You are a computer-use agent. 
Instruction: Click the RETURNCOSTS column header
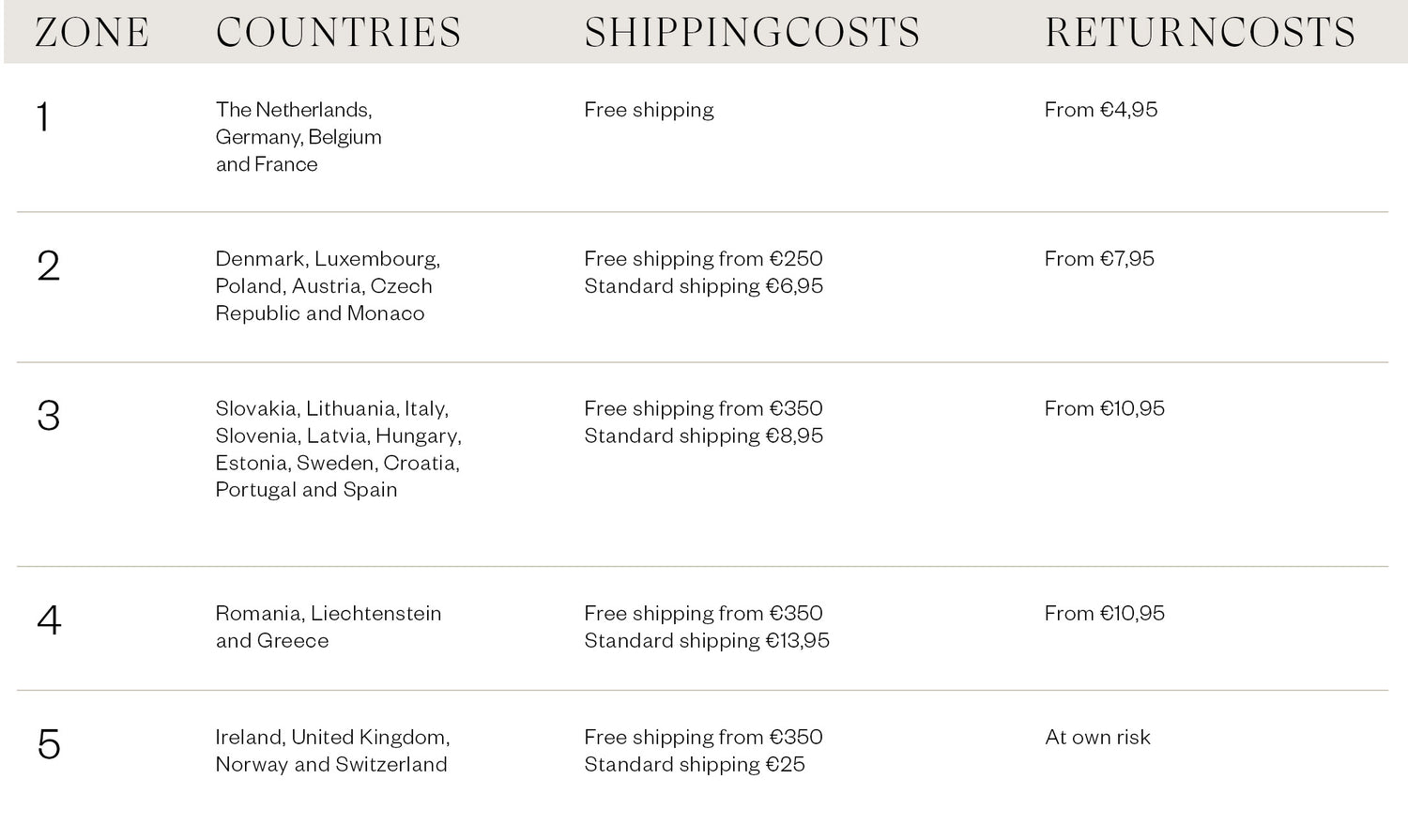[x=1200, y=33]
